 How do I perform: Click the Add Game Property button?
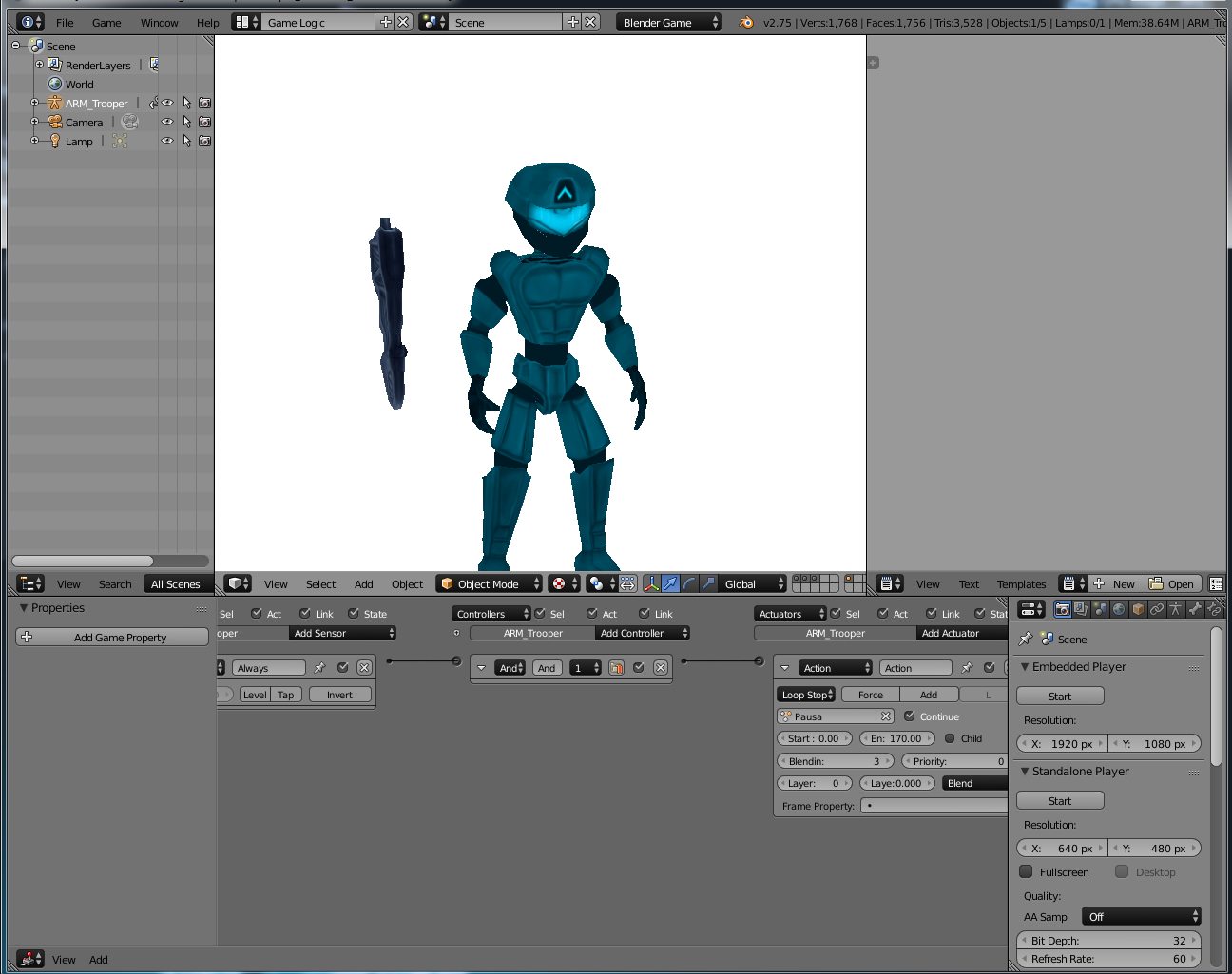click(113, 638)
